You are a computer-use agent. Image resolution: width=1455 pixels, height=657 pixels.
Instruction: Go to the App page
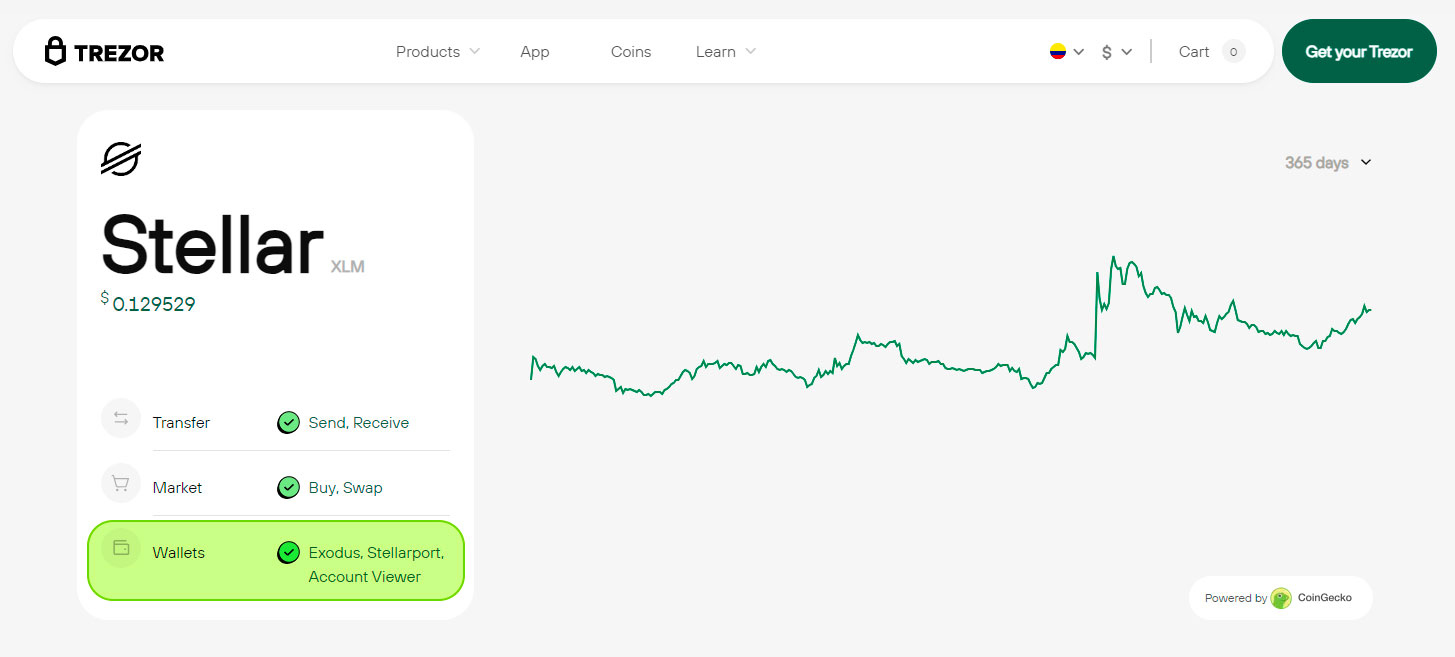point(535,52)
